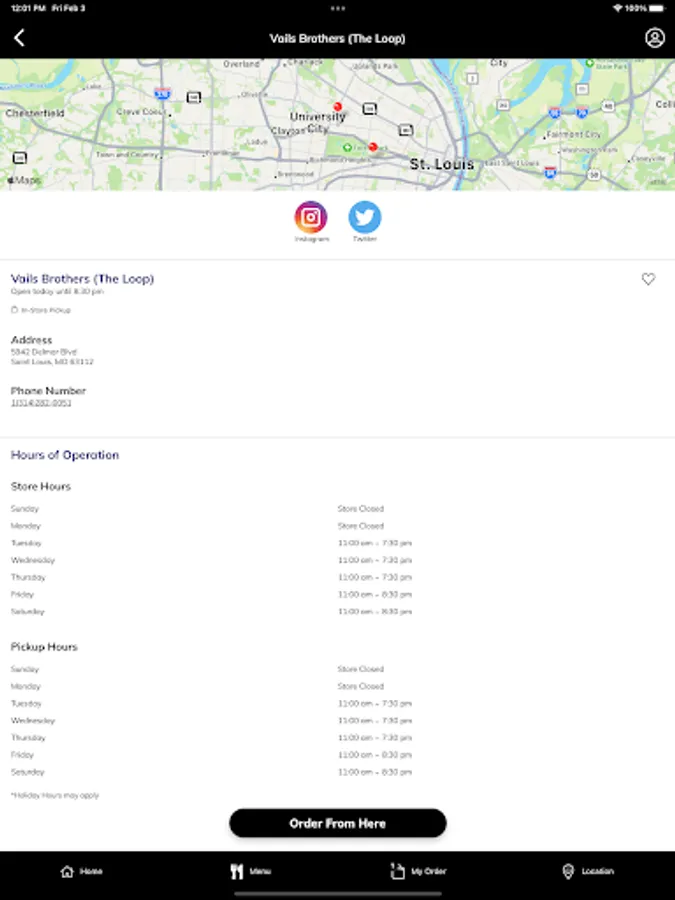Click the Hours of Operation heading
The image size is (675, 900).
coord(65,455)
